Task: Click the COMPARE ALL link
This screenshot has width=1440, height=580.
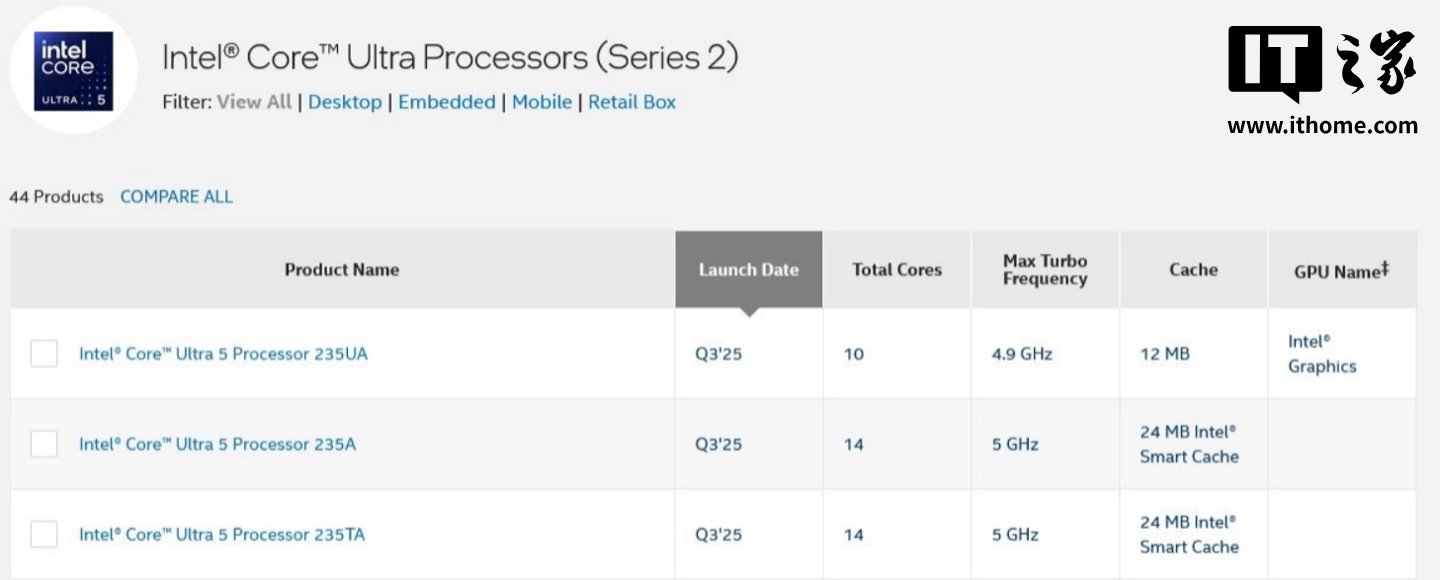Action: click(x=176, y=197)
